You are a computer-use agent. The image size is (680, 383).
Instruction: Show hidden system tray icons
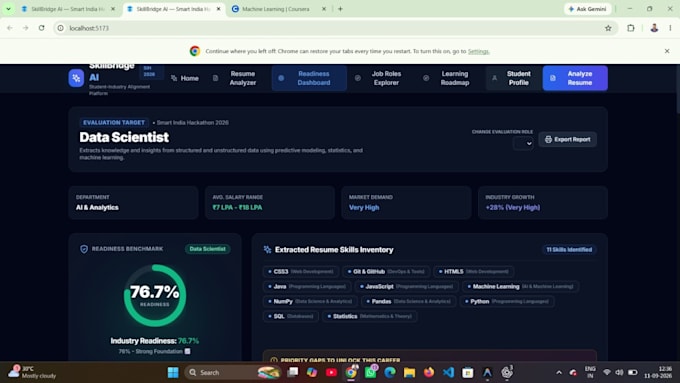(x=559, y=373)
